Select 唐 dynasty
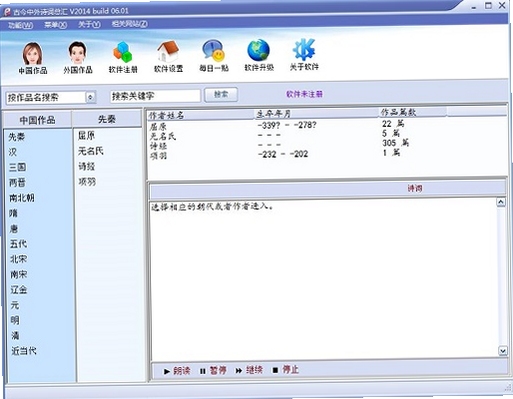Image resolution: width=513 pixels, height=399 pixels. [x=14, y=228]
